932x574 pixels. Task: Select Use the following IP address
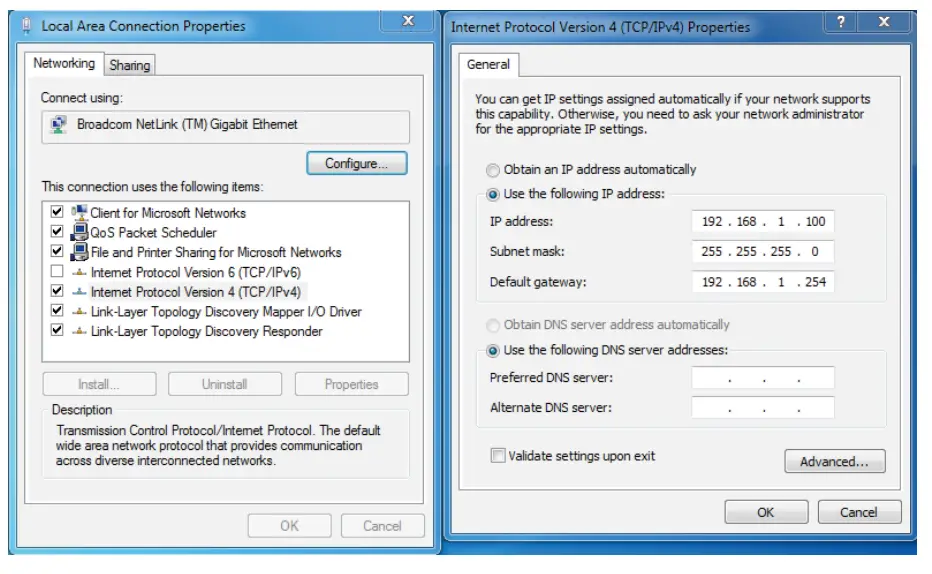(x=493, y=194)
